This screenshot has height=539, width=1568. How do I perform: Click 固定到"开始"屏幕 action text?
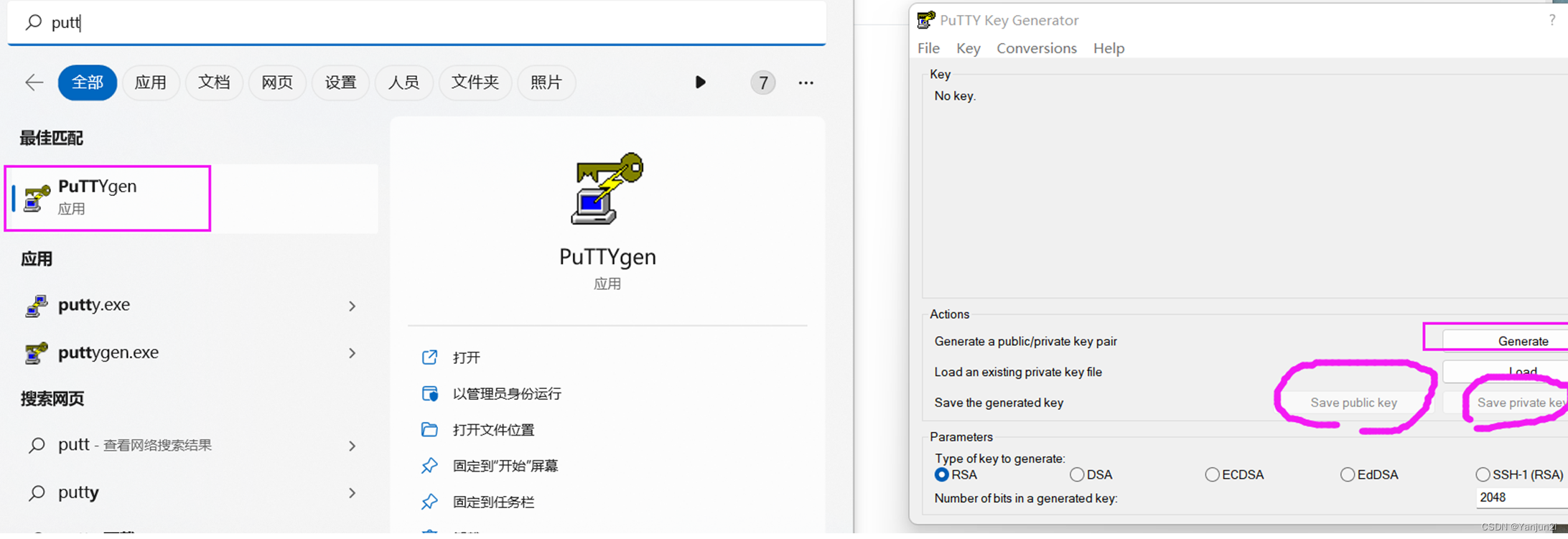[x=505, y=466]
